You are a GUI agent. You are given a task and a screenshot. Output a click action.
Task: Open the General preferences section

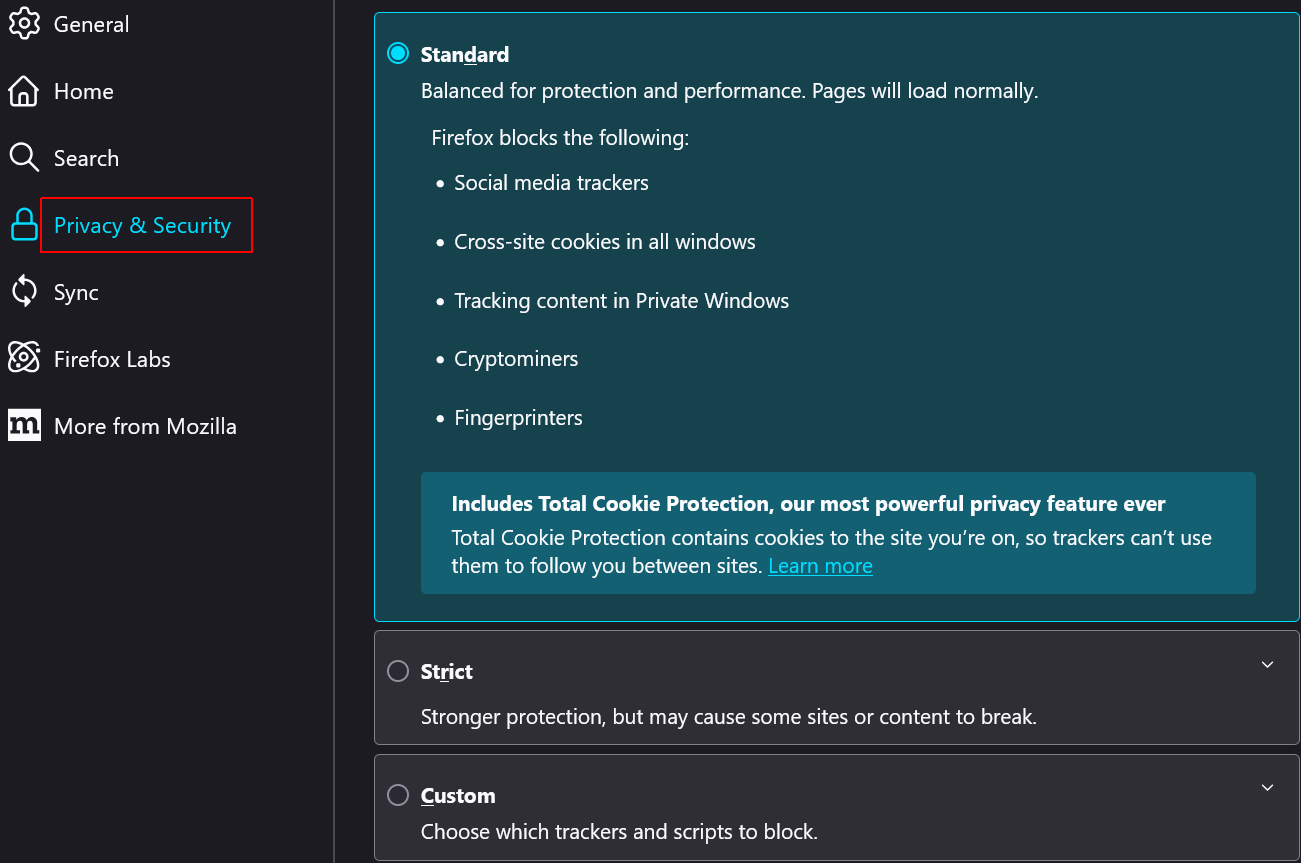91,24
